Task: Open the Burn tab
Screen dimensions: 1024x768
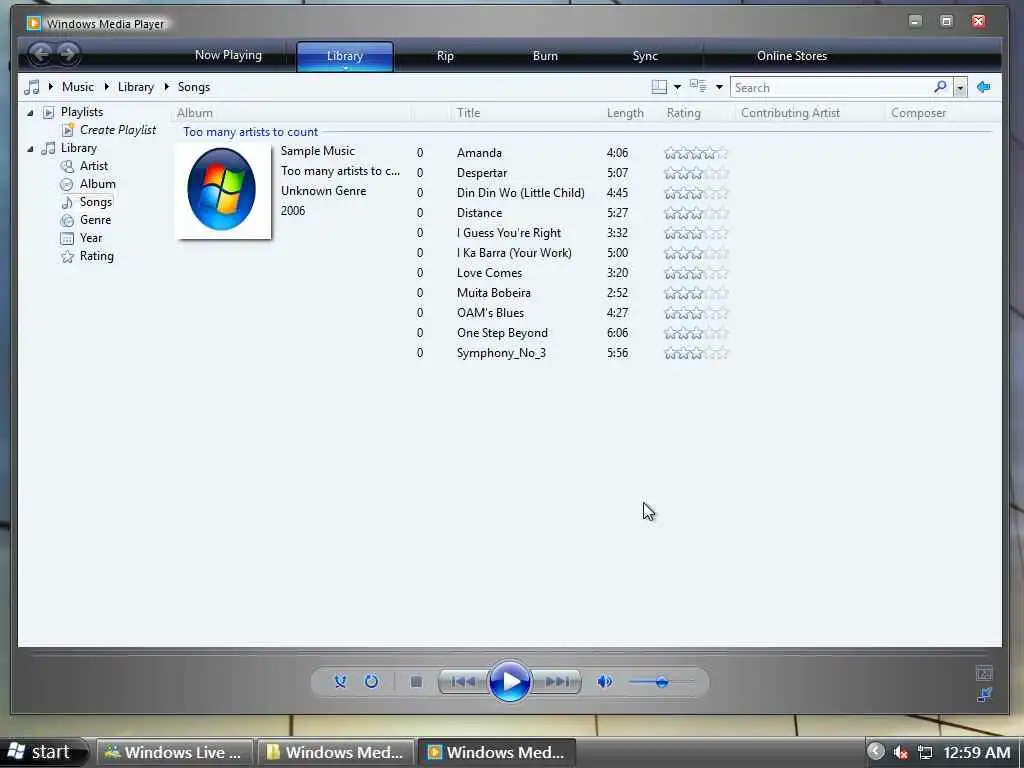Action: pyautogui.click(x=545, y=56)
